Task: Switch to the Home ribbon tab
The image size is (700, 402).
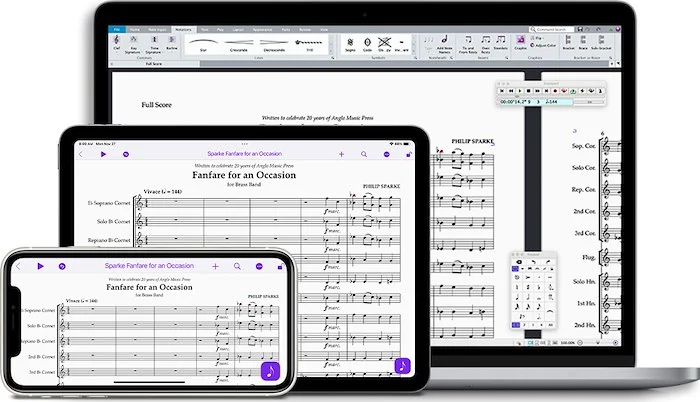Action: [x=135, y=29]
